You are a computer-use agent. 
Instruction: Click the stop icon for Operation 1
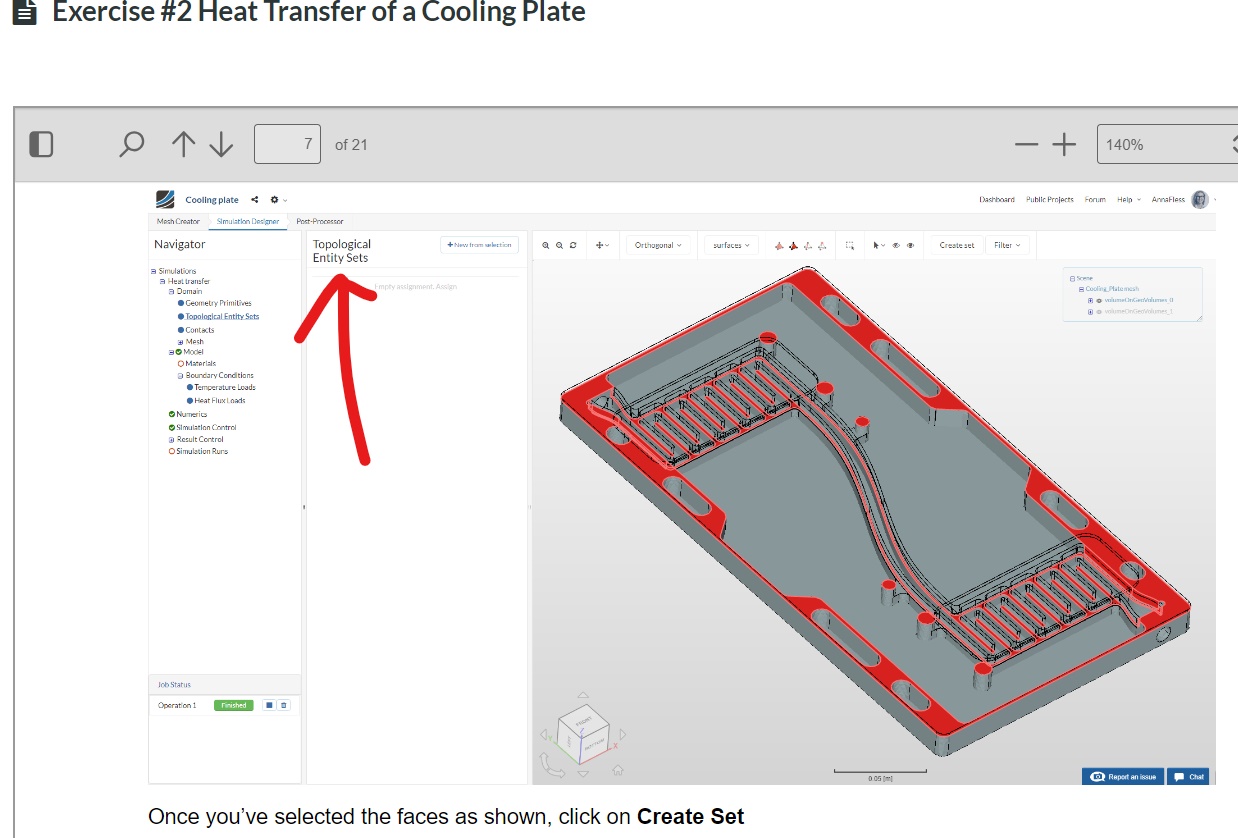coord(268,705)
